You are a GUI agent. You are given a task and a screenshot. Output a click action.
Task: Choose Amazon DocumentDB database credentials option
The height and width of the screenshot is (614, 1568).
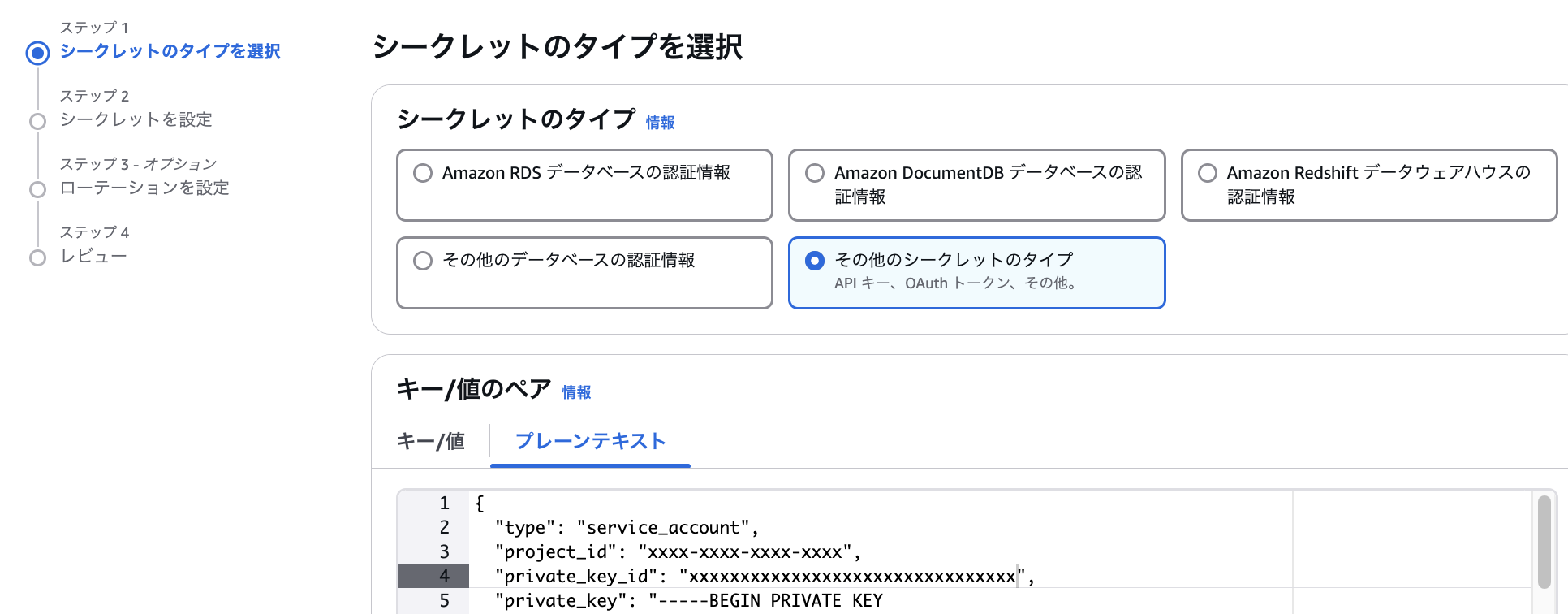point(815,173)
